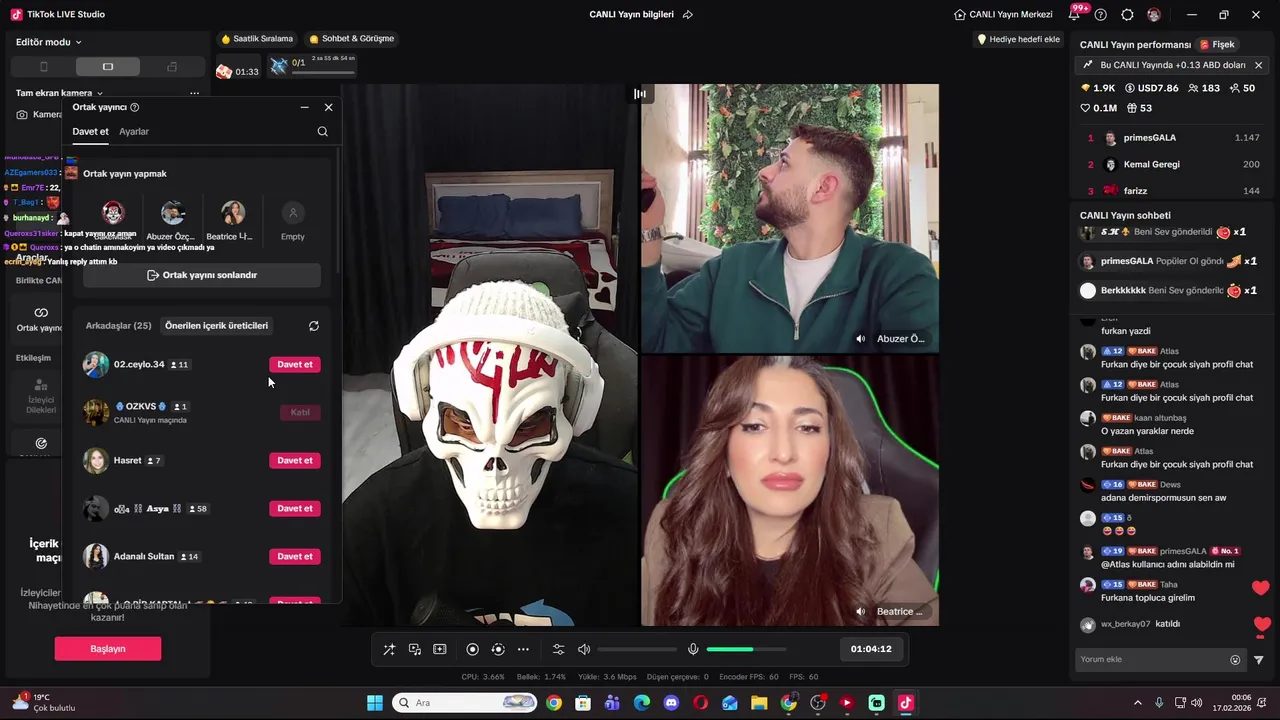Open the clip capture icon in bottom toolbar
Image resolution: width=1280 pixels, height=720 pixels.
click(x=440, y=649)
